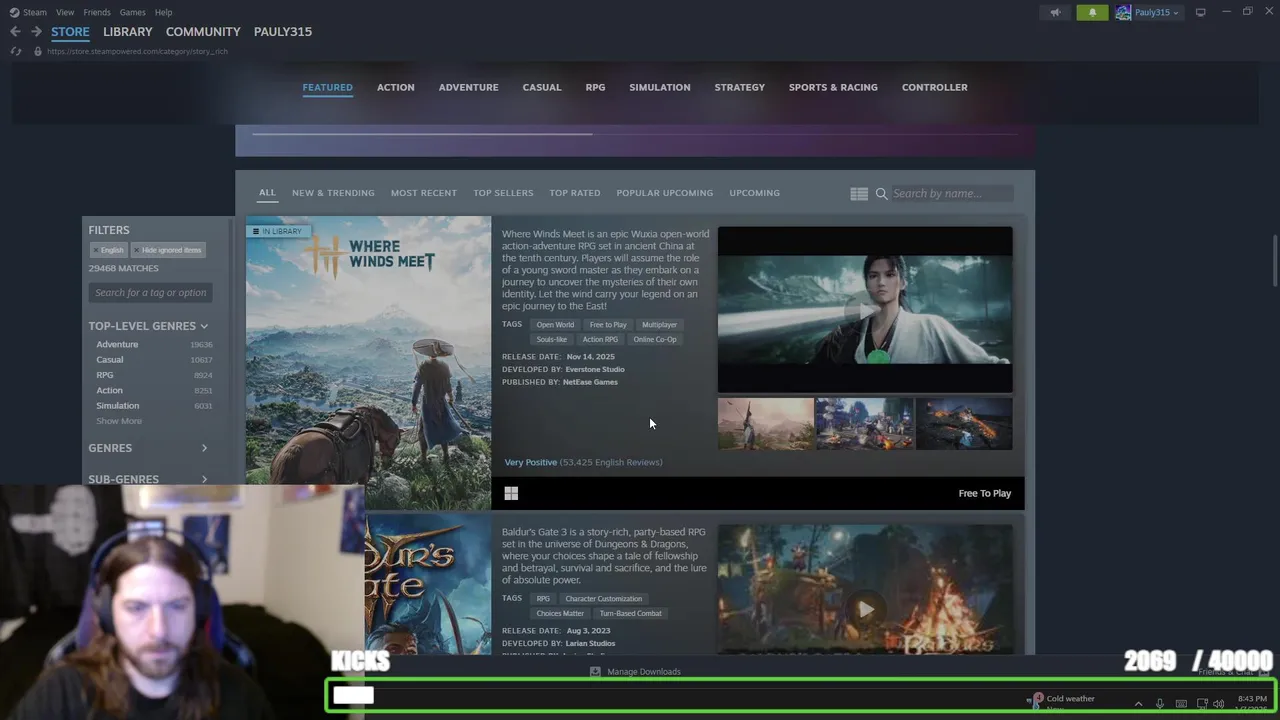Open the Sports & Racing category

point(833,87)
